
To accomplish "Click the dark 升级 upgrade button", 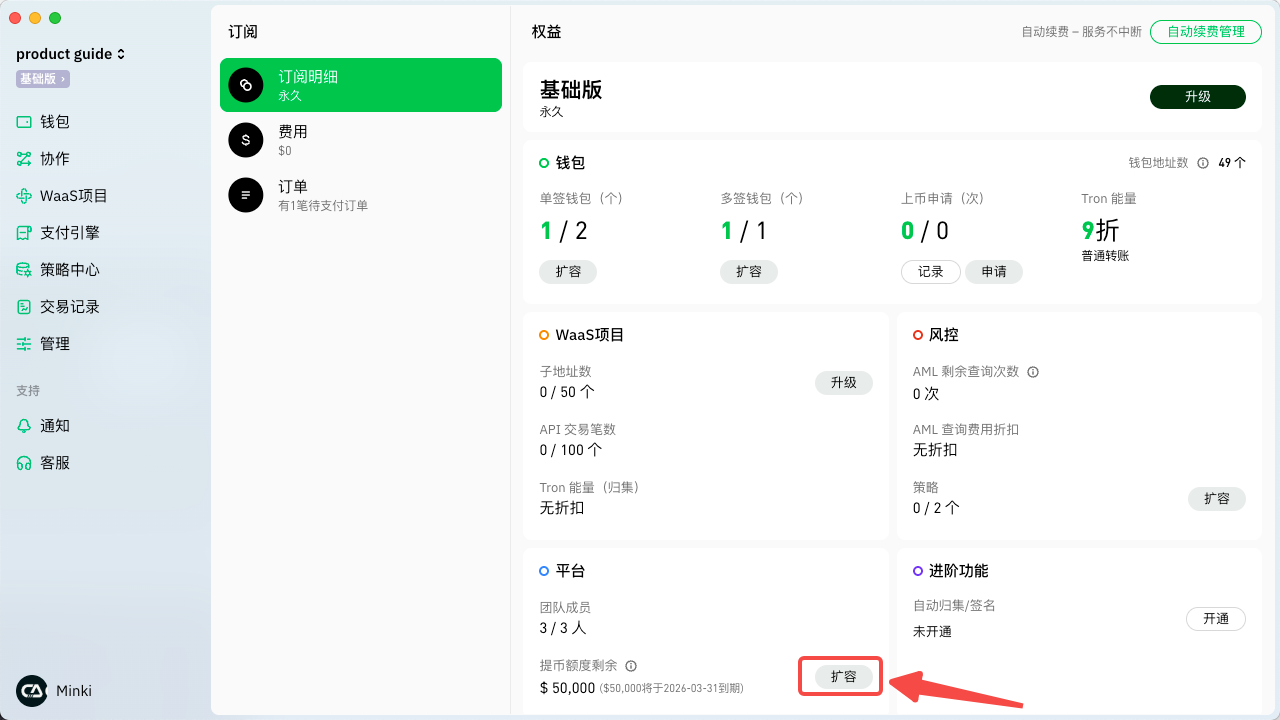I will [x=1197, y=97].
